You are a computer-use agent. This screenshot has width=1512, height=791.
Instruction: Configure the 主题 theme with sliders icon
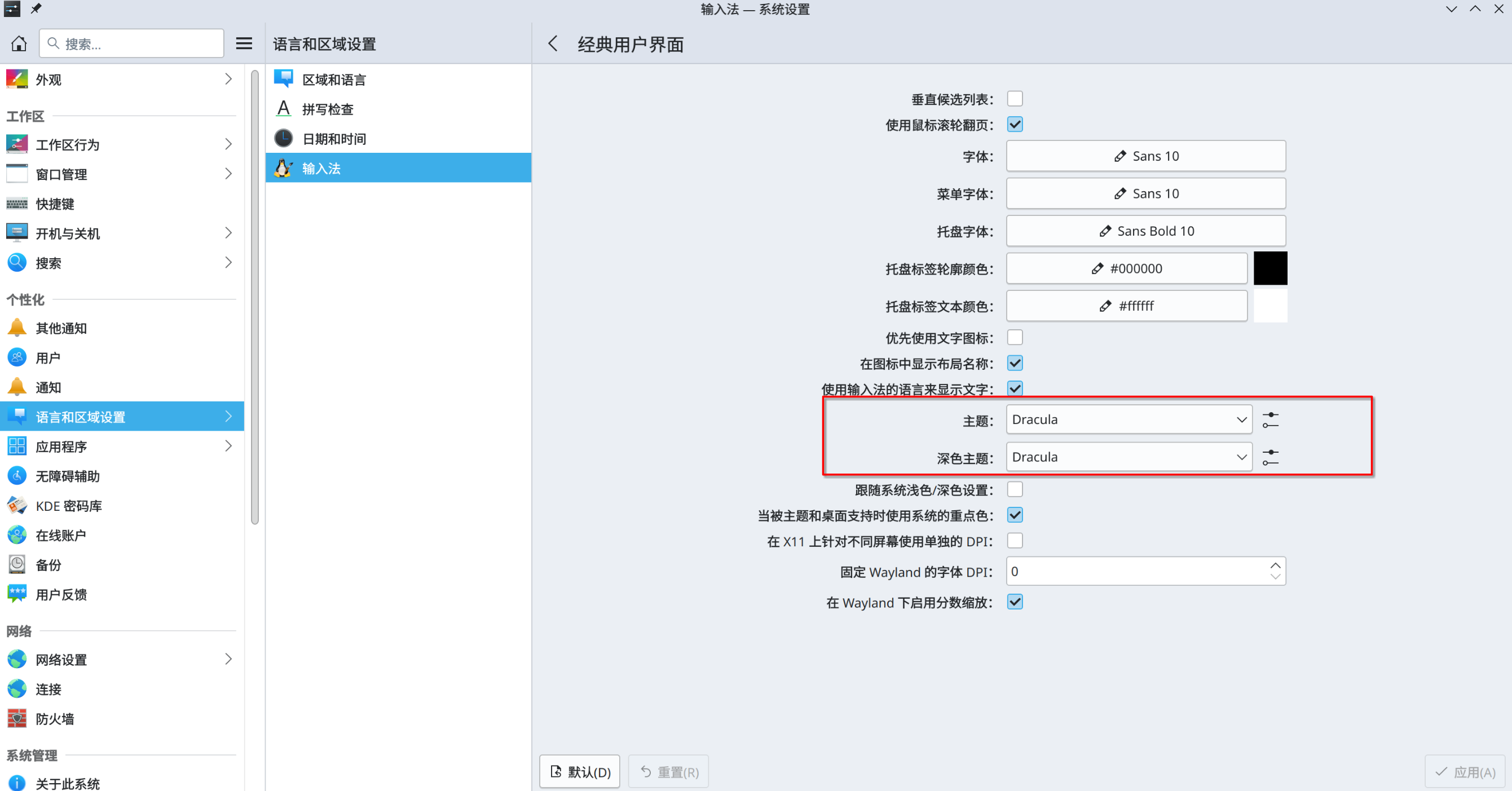(x=1270, y=420)
